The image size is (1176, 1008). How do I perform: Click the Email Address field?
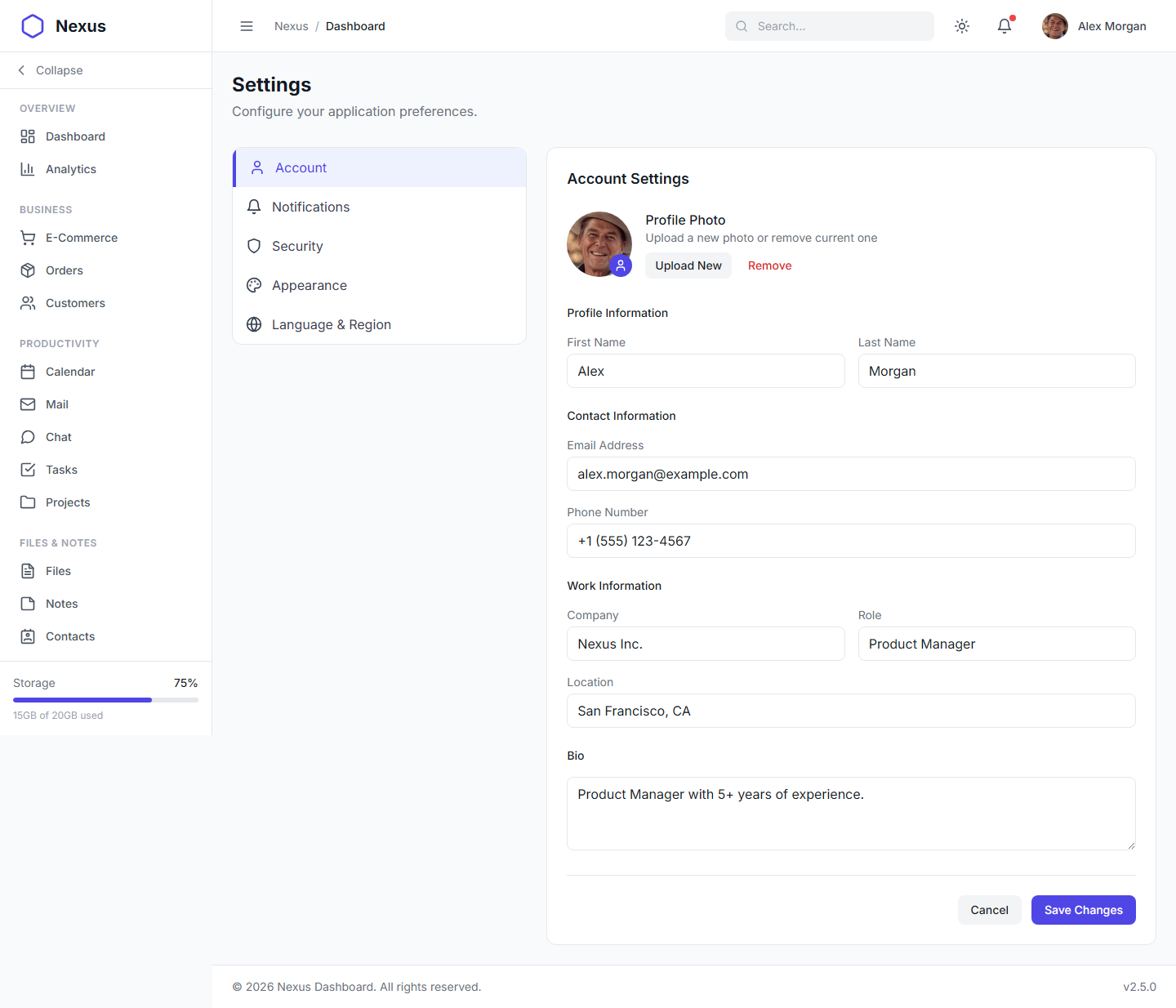tap(851, 474)
